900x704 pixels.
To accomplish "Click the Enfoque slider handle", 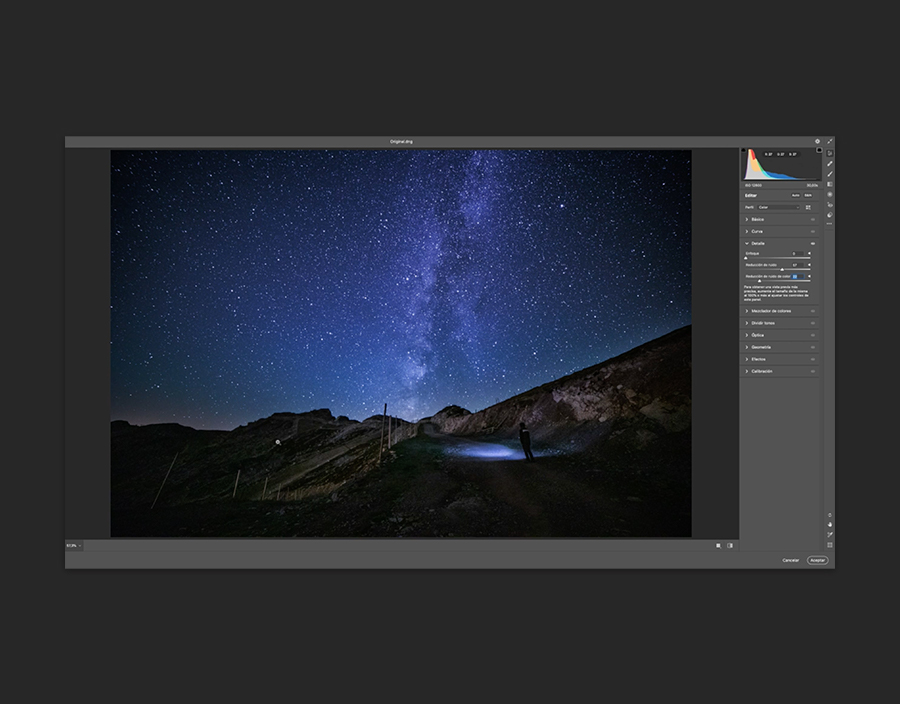I will tap(746, 258).
